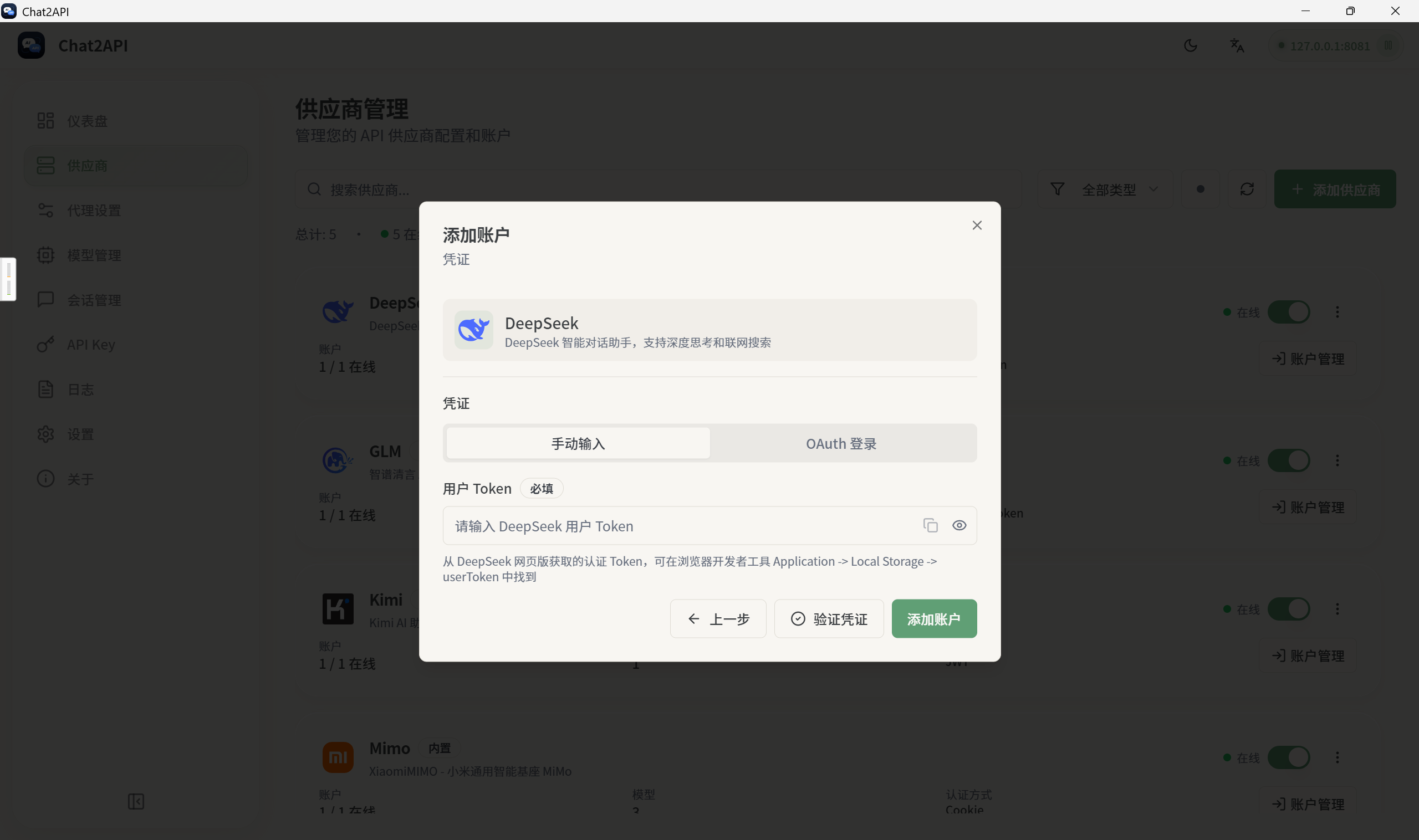The width and height of the screenshot is (1419, 840).
Task: Go back with the 上一步 button
Action: click(x=718, y=619)
